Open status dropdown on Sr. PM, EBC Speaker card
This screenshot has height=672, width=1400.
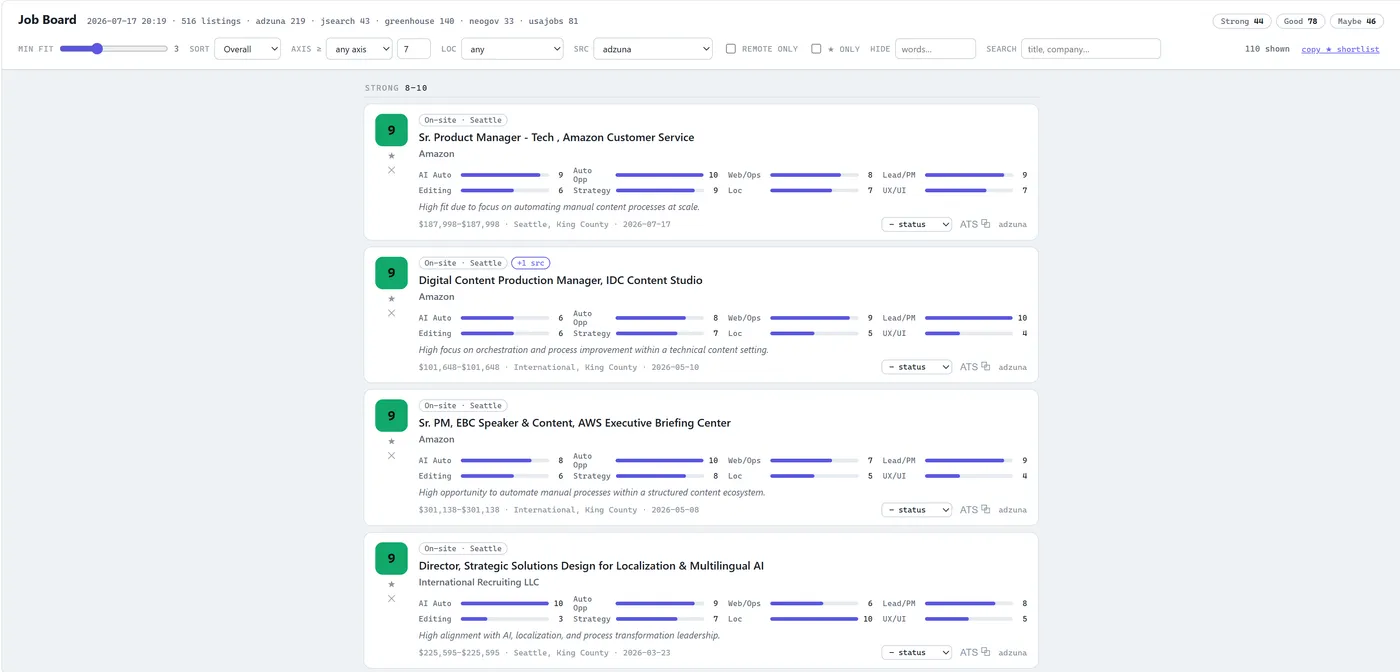[x=917, y=510]
